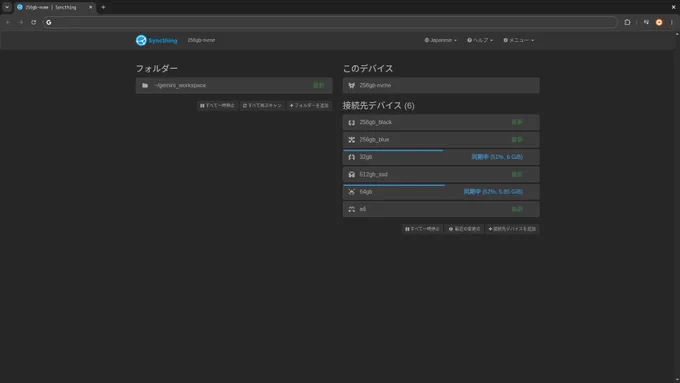Click the Syncthing brand link
The width and height of the screenshot is (680, 383).
click(x=157, y=40)
